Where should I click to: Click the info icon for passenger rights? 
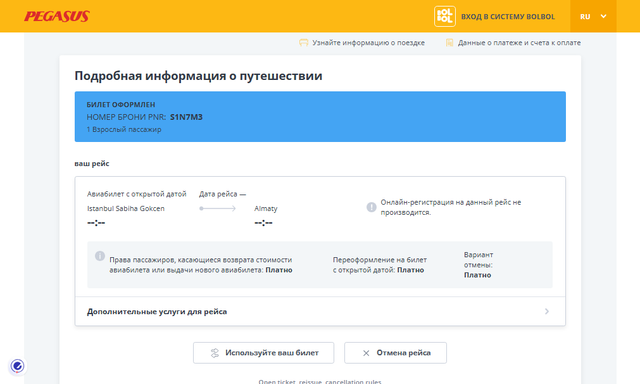tap(100, 256)
